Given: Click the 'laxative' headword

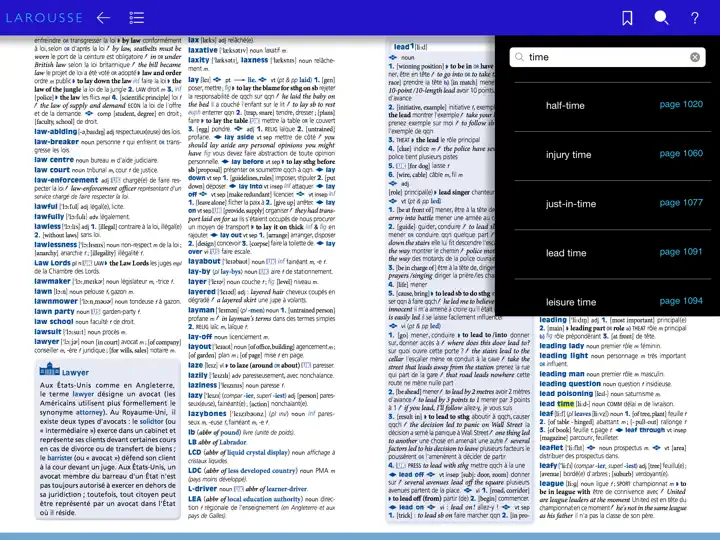Looking at the screenshot, I should coord(202,50).
